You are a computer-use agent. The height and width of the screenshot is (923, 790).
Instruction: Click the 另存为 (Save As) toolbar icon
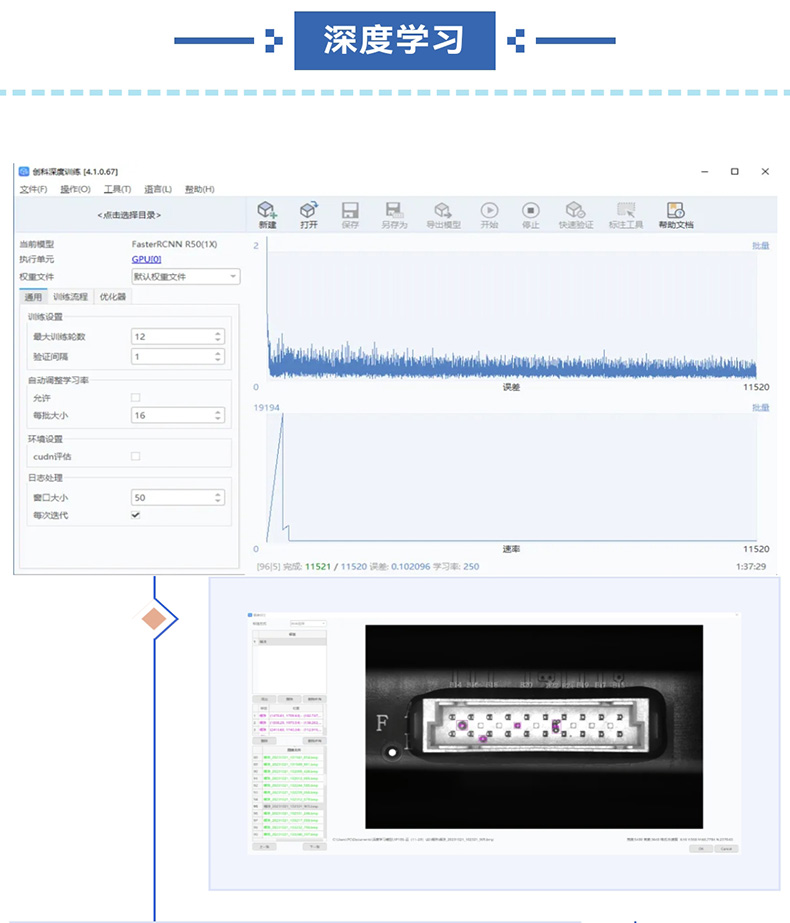point(394,215)
